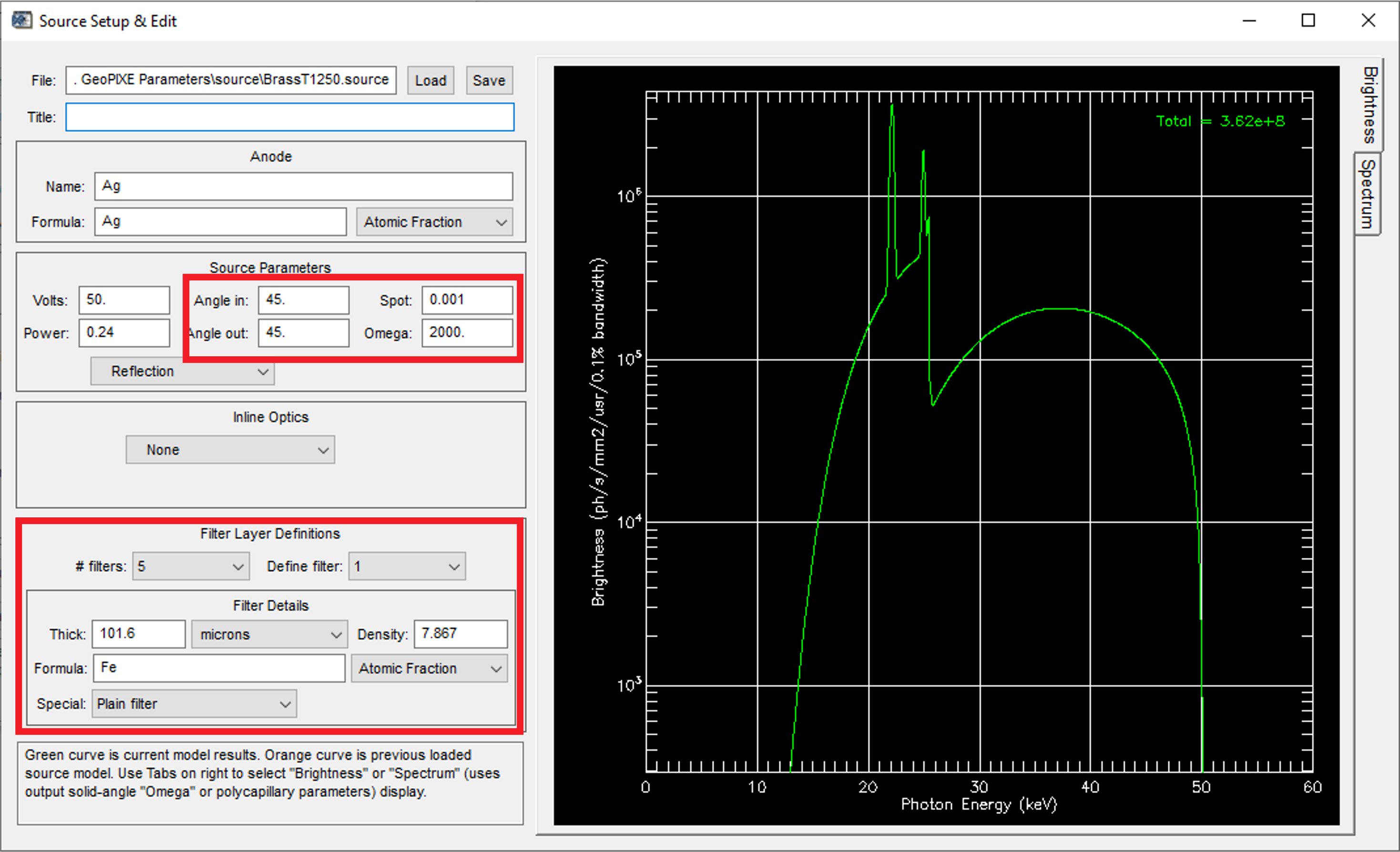Click the Angle in field
This screenshot has width=1400, height=852.
[x=304, y=300]
